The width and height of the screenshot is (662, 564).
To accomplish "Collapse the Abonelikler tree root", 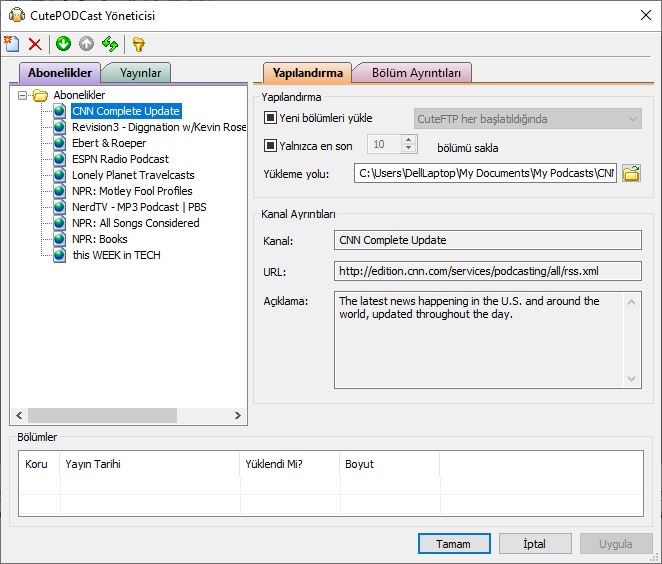I will click(22, 95).
